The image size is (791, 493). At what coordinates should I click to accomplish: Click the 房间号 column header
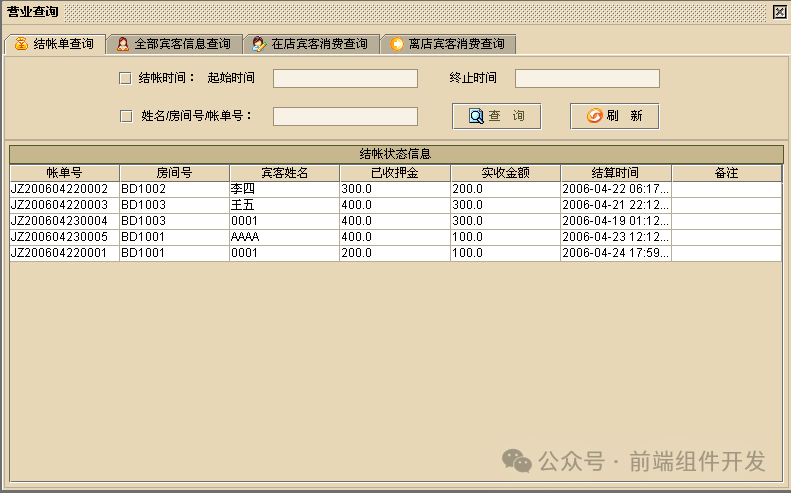(x=175, y=173)
